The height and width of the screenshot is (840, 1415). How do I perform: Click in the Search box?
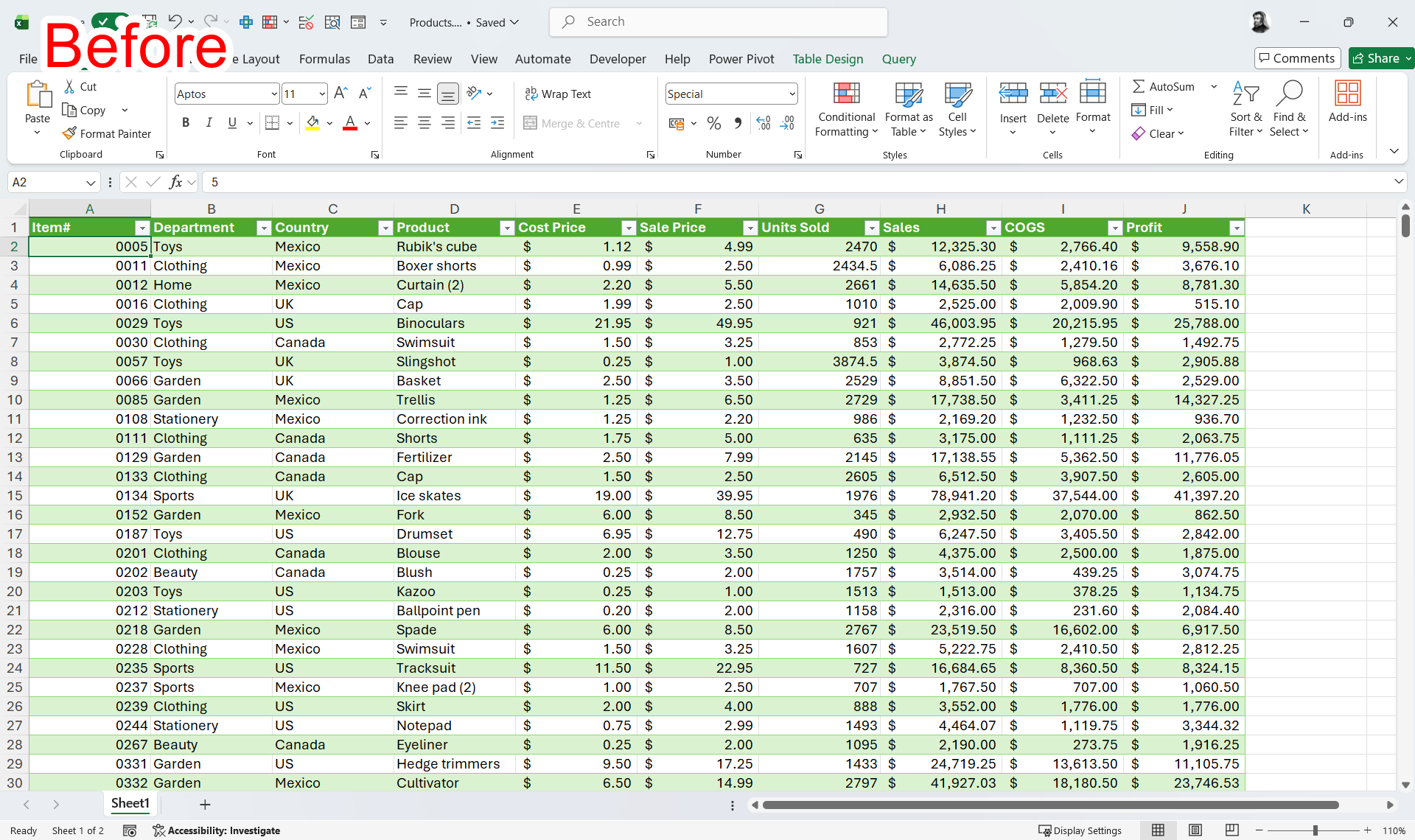pos(718,22)
